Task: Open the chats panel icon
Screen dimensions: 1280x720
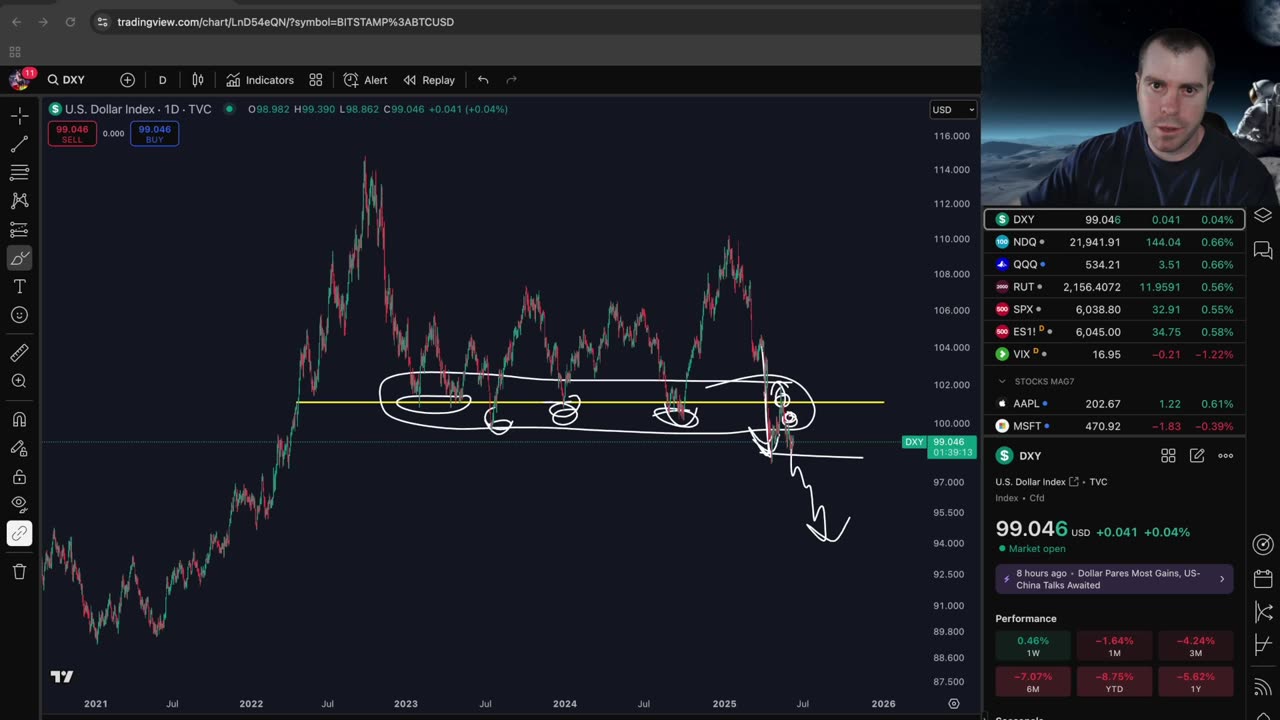Action: click(1263, 250)
